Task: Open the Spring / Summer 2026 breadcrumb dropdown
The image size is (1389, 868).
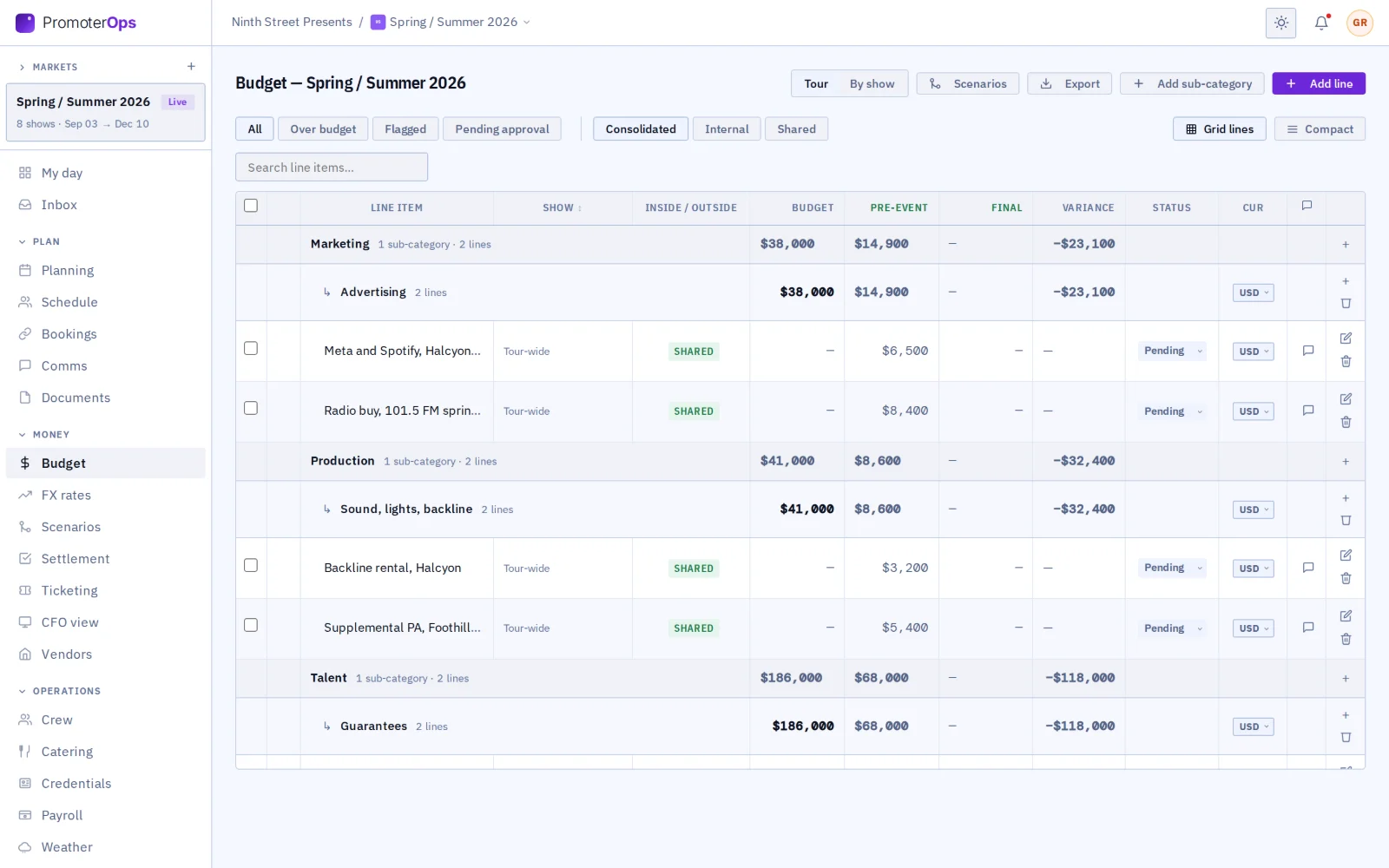Action: pyautogui.click(x=451, y=22)
